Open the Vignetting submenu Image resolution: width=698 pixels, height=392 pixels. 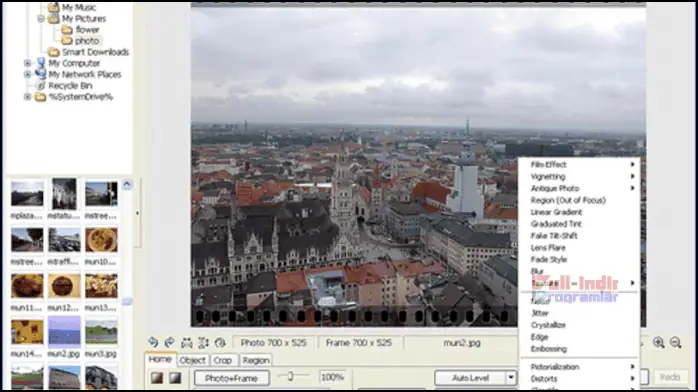580,177
